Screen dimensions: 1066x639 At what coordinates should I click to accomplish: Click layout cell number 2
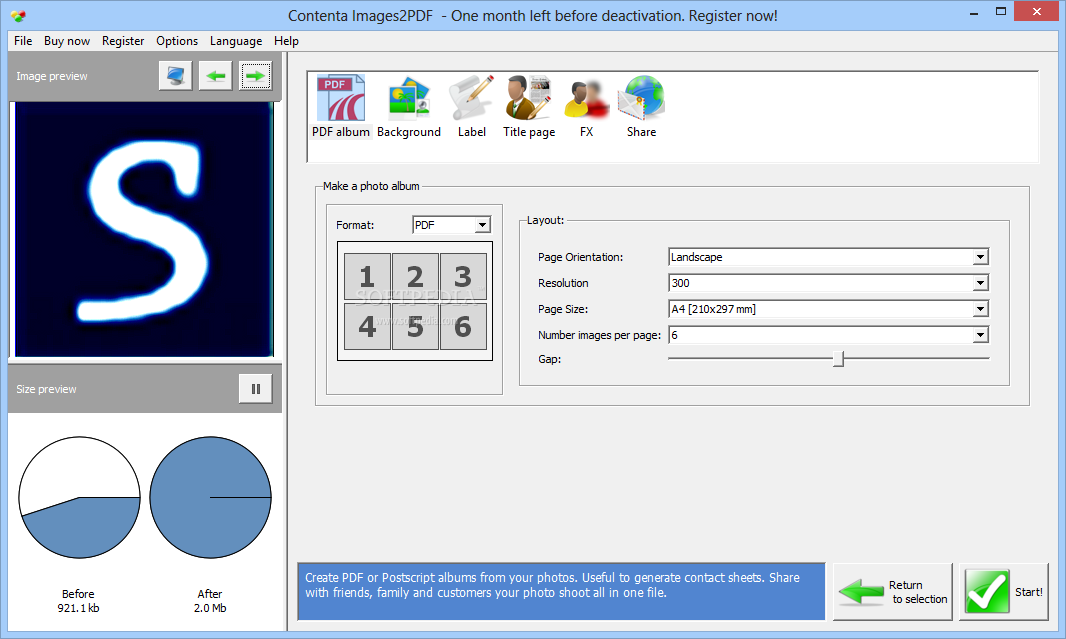[415, 277]
